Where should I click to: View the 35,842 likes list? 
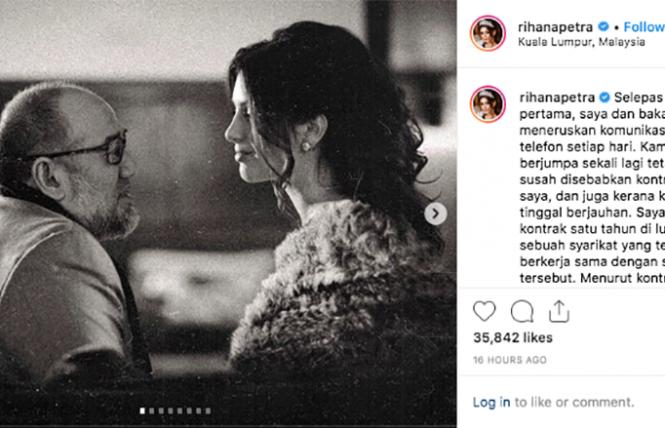[510, 340]
